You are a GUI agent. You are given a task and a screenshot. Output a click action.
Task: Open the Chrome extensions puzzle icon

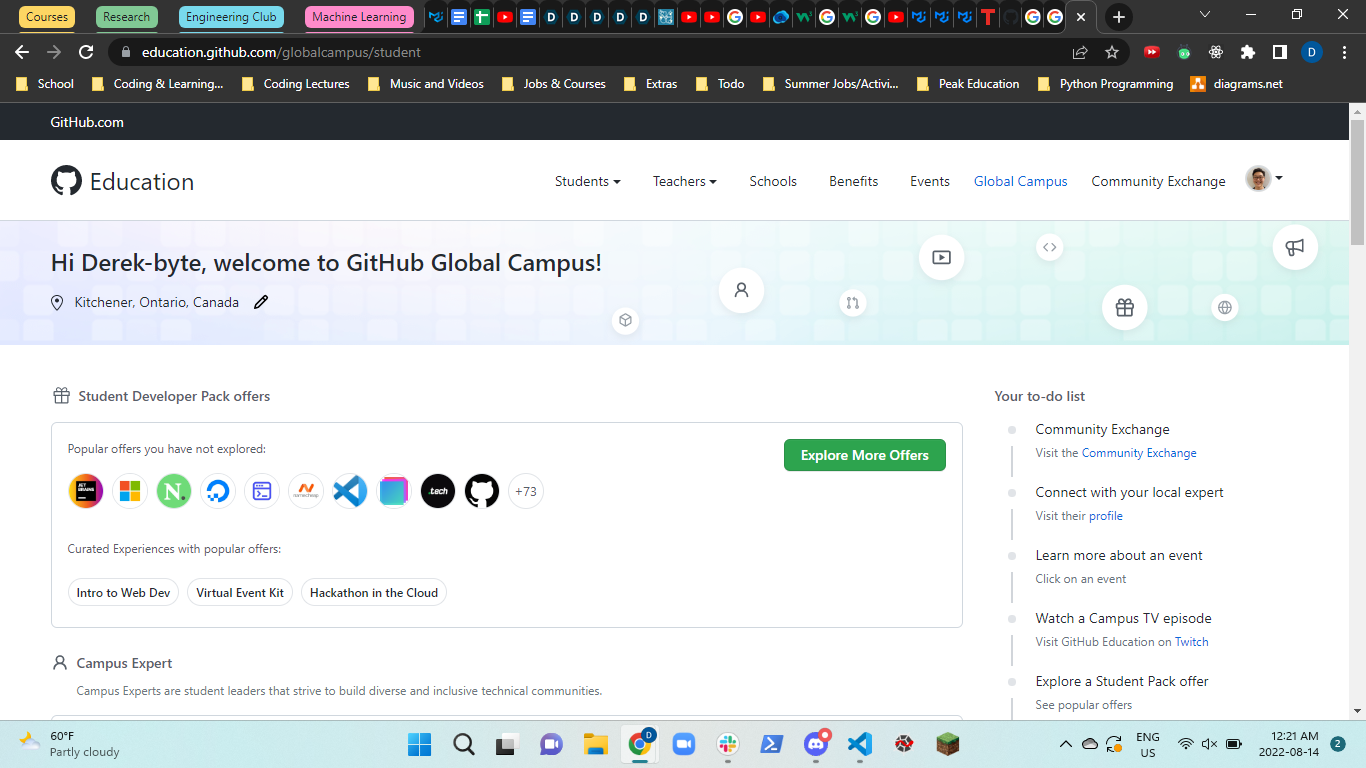pyautogui.click(x=1248, y=52)
